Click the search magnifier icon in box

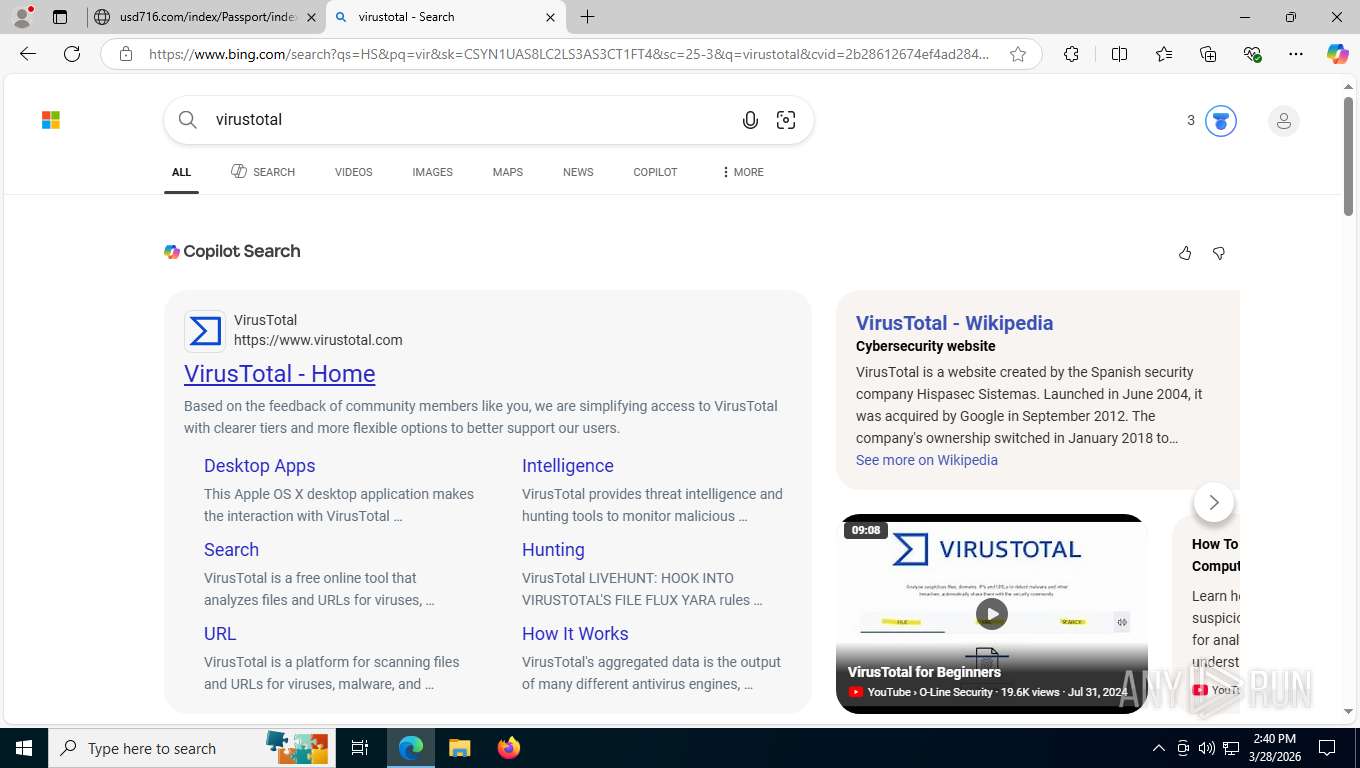(188, 120)
